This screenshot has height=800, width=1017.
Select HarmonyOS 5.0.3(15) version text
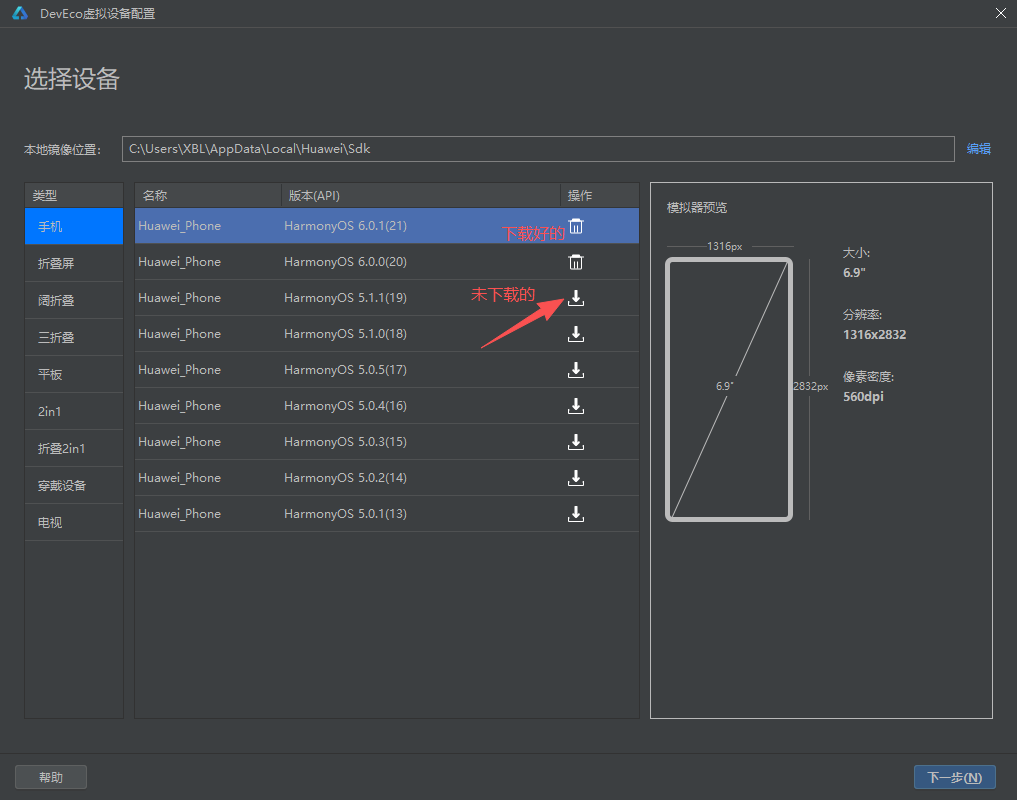pyautogui.click(x=346, y=442)
